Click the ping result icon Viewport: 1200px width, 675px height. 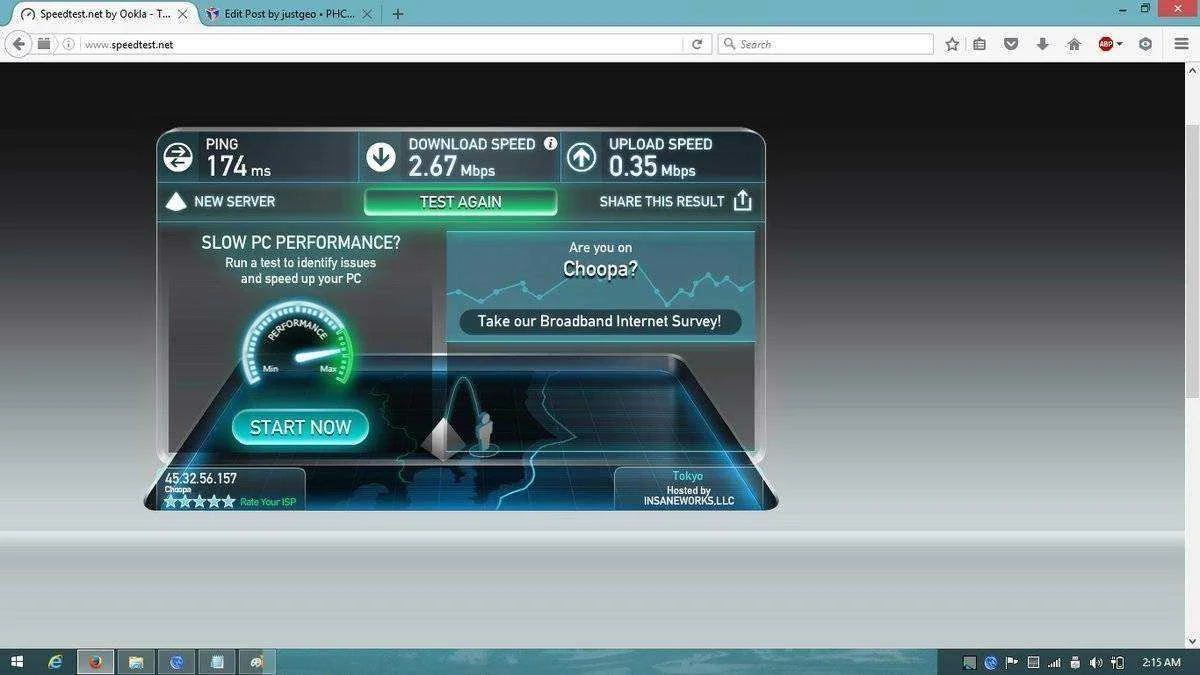coord(178,157)
